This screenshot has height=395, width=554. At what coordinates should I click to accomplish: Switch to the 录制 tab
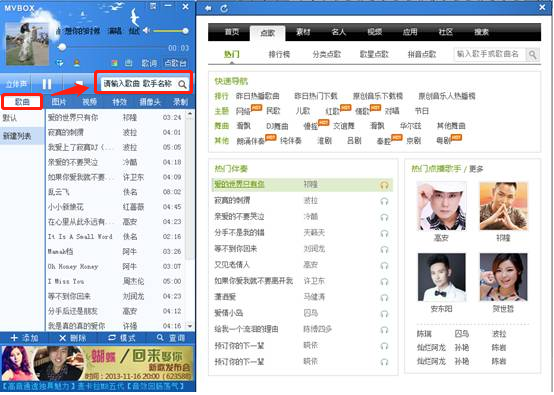(x=180, y=102)
